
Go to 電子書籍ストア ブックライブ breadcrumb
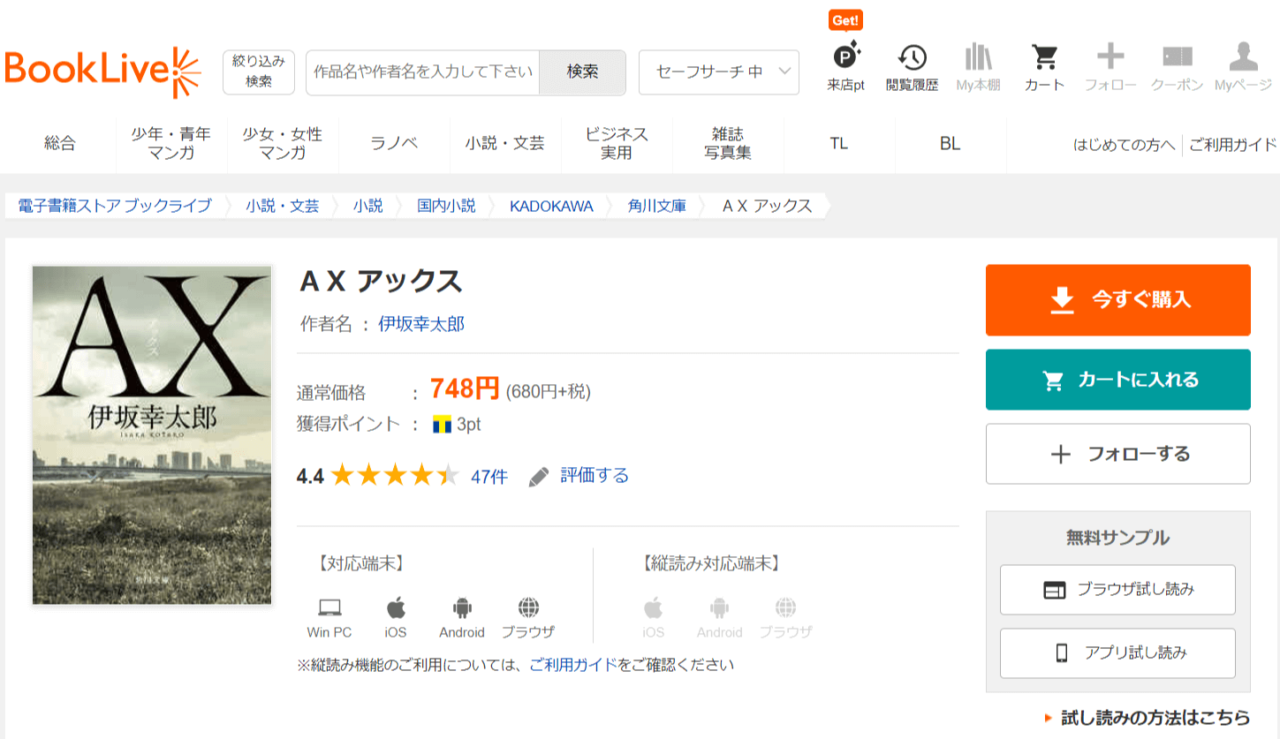coord(115,206)
